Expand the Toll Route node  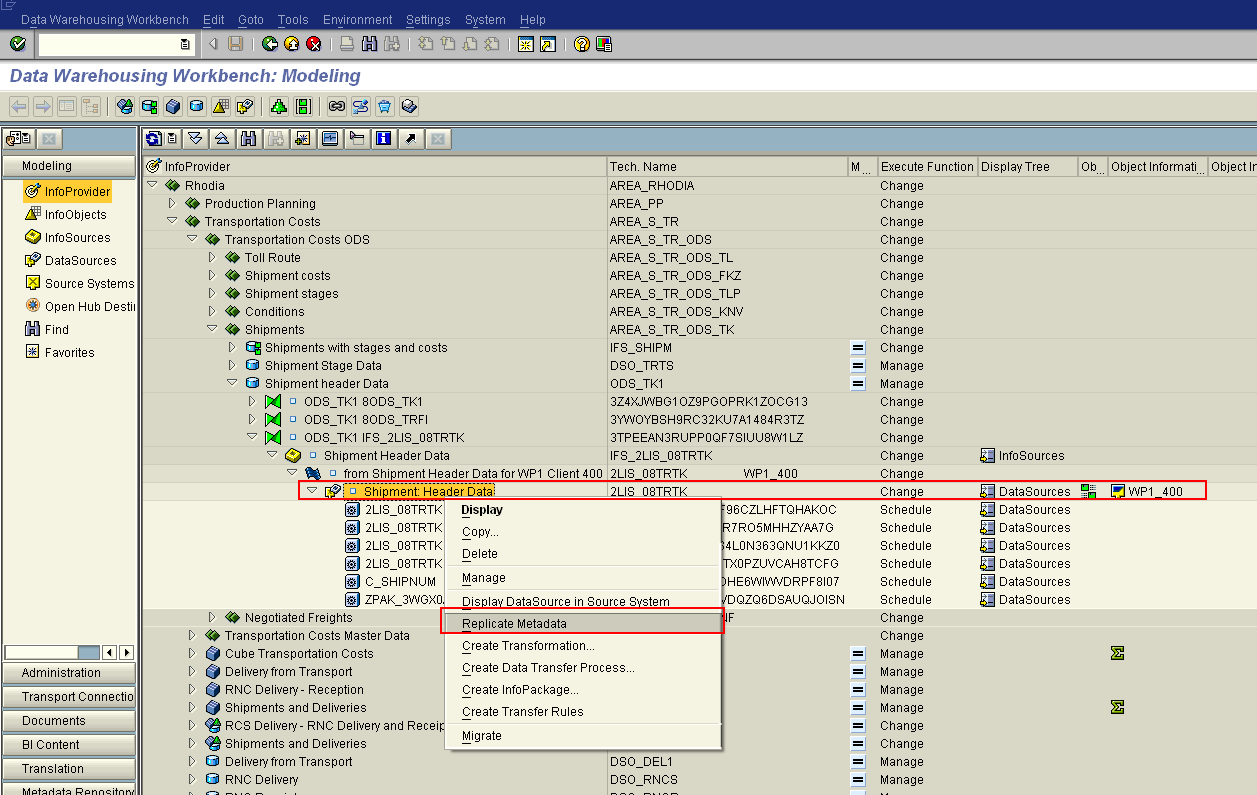coord(212,257)
